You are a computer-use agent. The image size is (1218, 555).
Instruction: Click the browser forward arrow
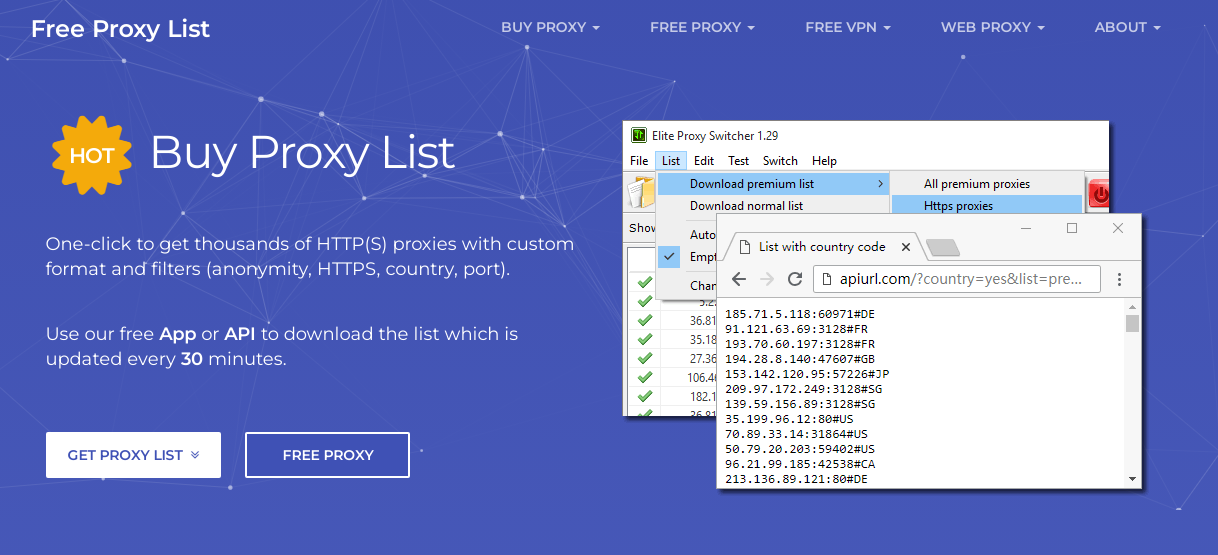(x=767, y=279)
